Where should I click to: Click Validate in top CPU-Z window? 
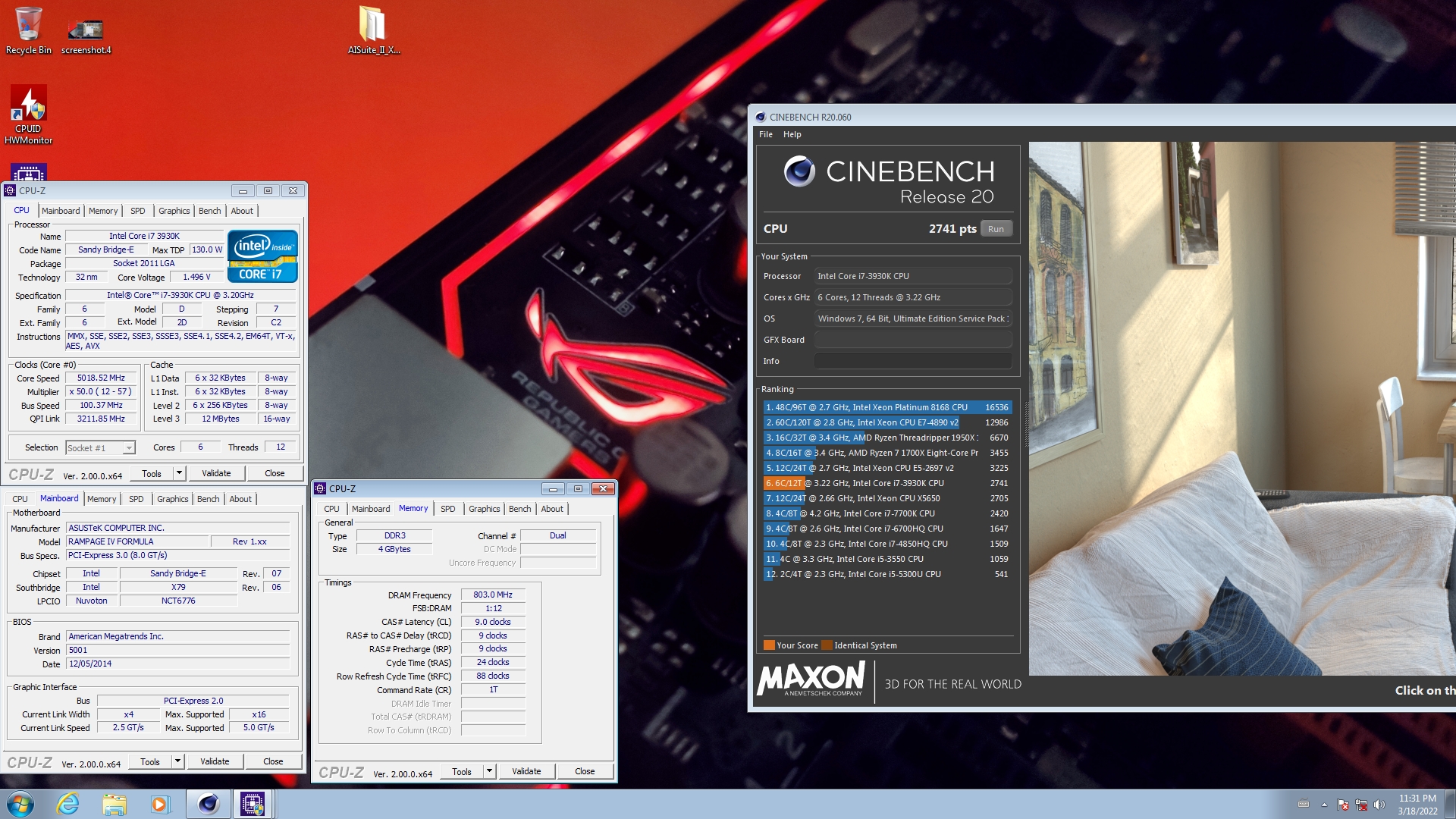(x=216, y=473)
